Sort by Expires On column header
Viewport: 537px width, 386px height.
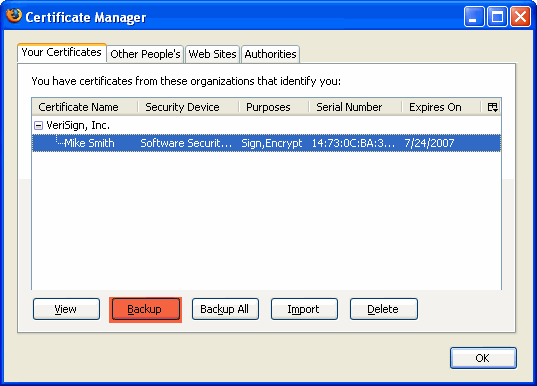coord(441,107)
